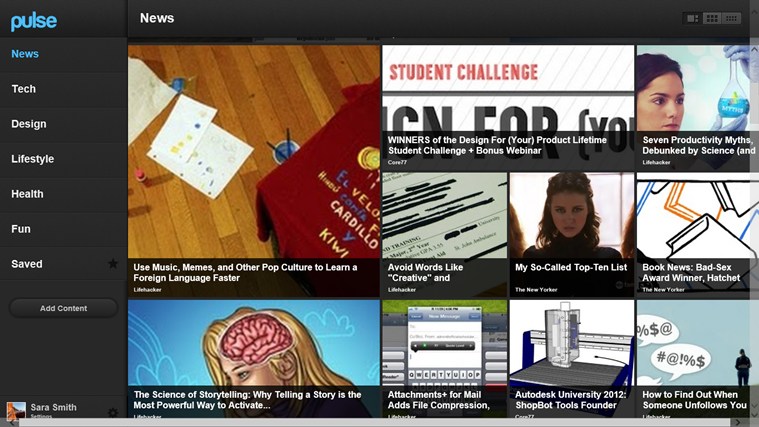Viewport: 759px width, 427px height.
Task: Click the Pulse logo
Action: (34, 21)
